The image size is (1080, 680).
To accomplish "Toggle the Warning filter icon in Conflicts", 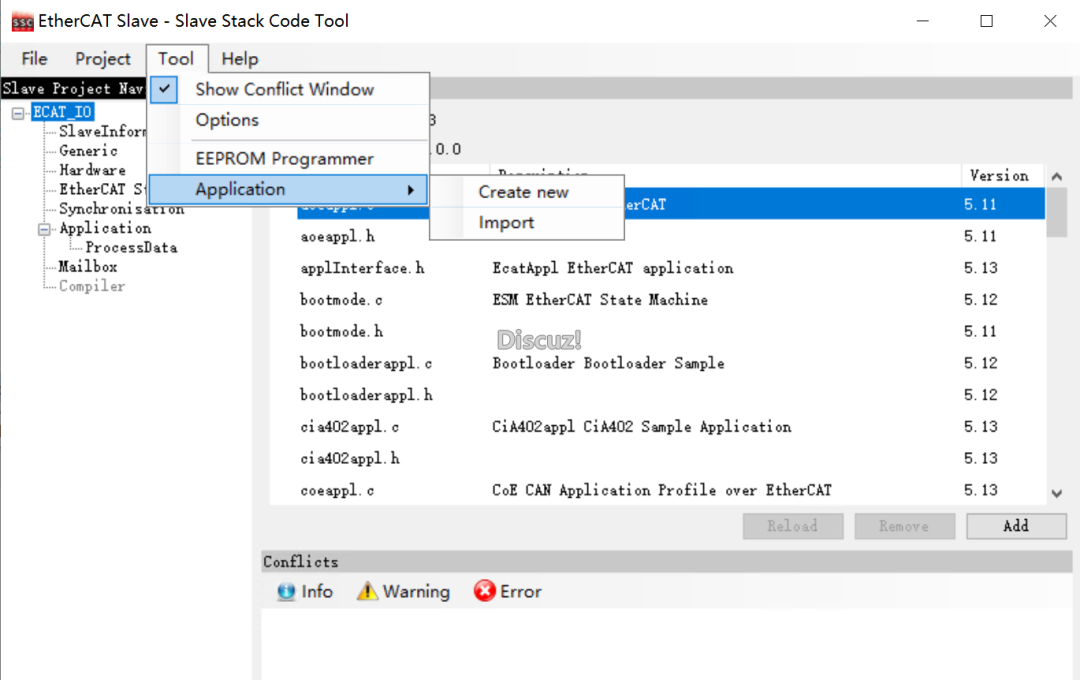I will (x=367, y=592).
